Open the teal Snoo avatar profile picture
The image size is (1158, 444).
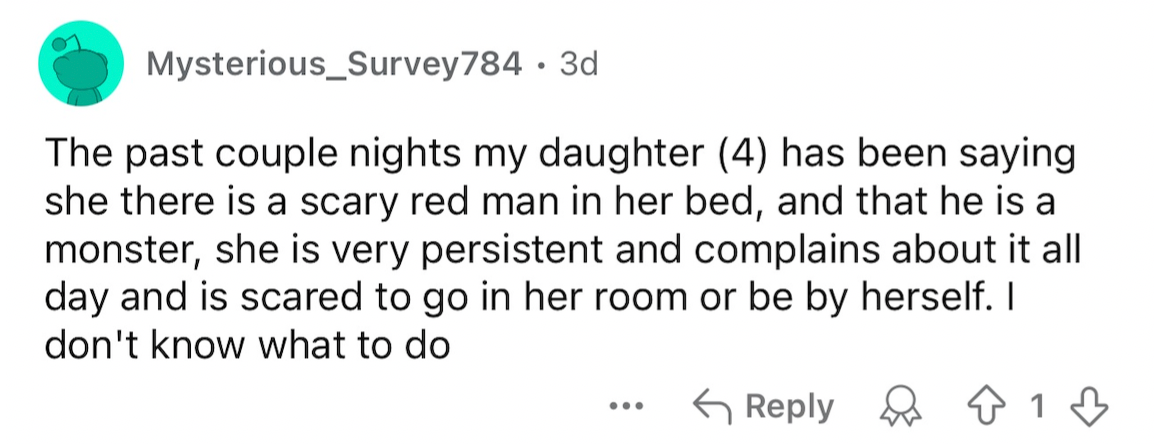pyautogui.click(x=80, y=64)
